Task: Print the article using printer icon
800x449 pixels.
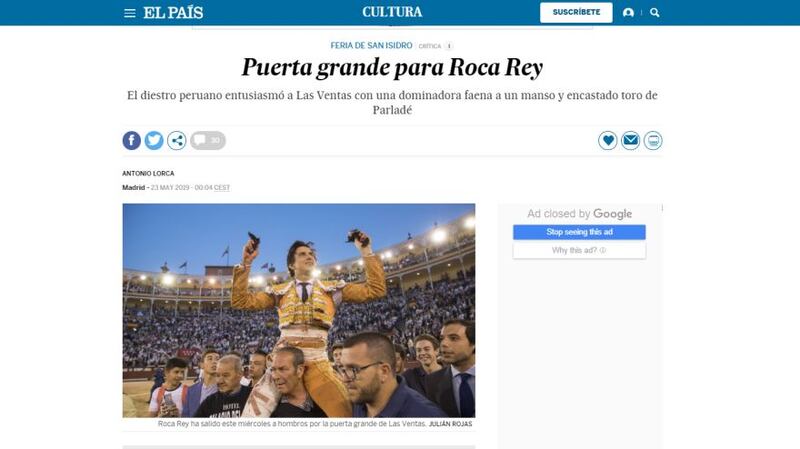Action: [653, 140]
